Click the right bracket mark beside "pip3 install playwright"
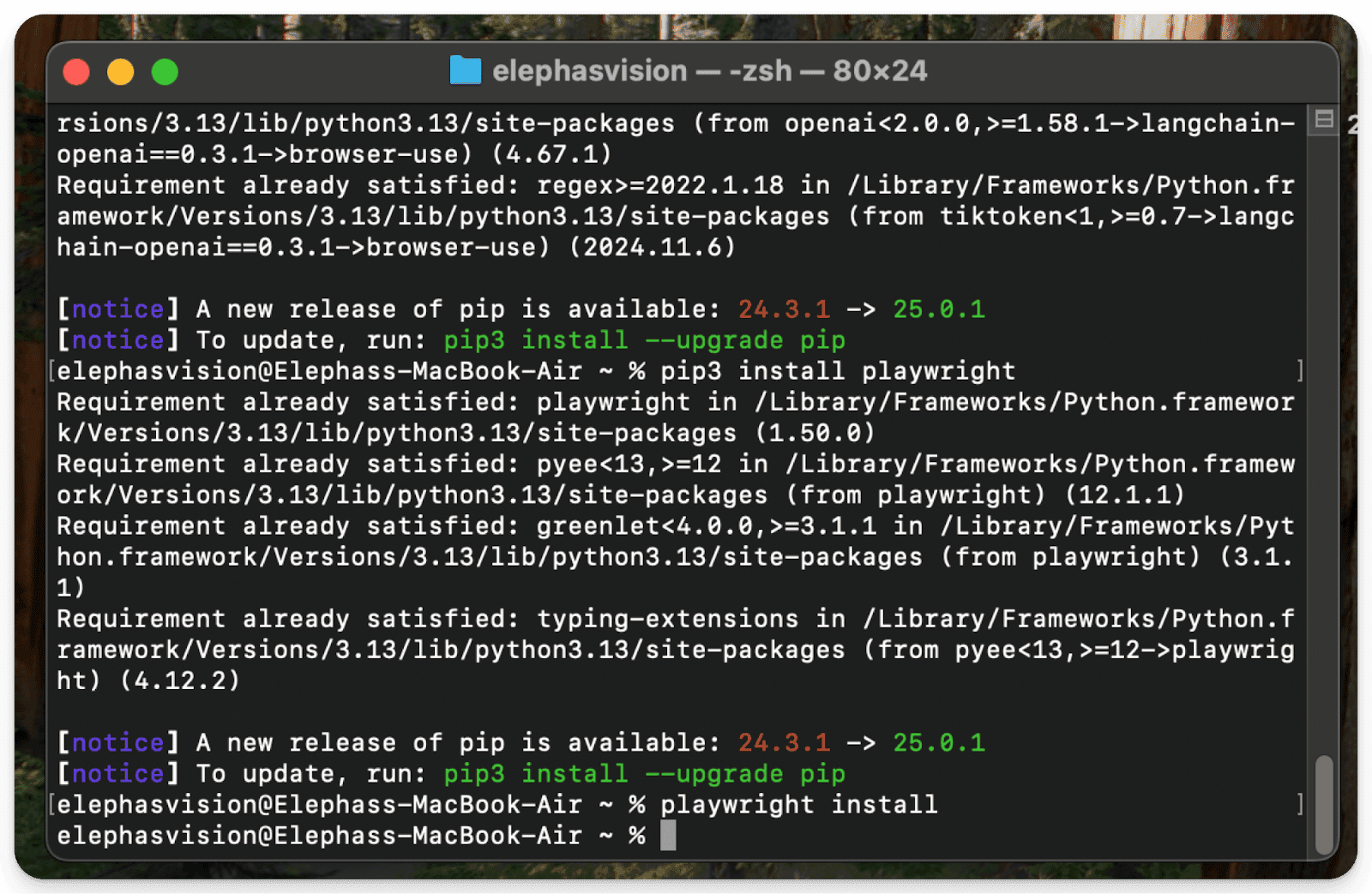Viewport: 1372px width, 894px height. [1300, 371]
